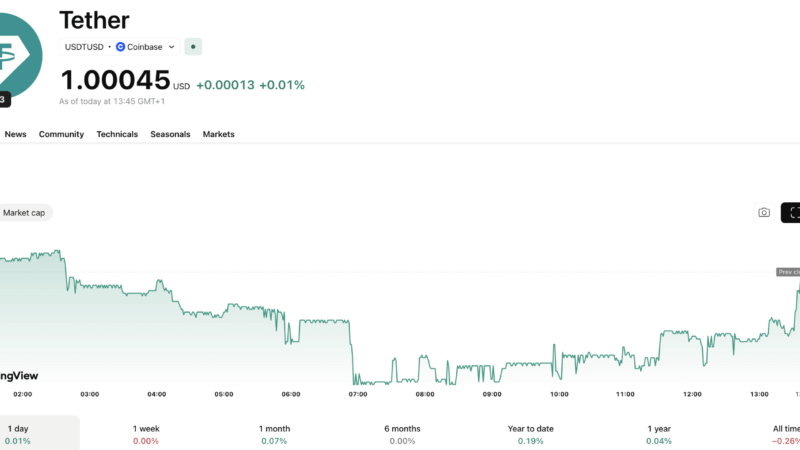Click the +0.00013 price change

(225, 85)
